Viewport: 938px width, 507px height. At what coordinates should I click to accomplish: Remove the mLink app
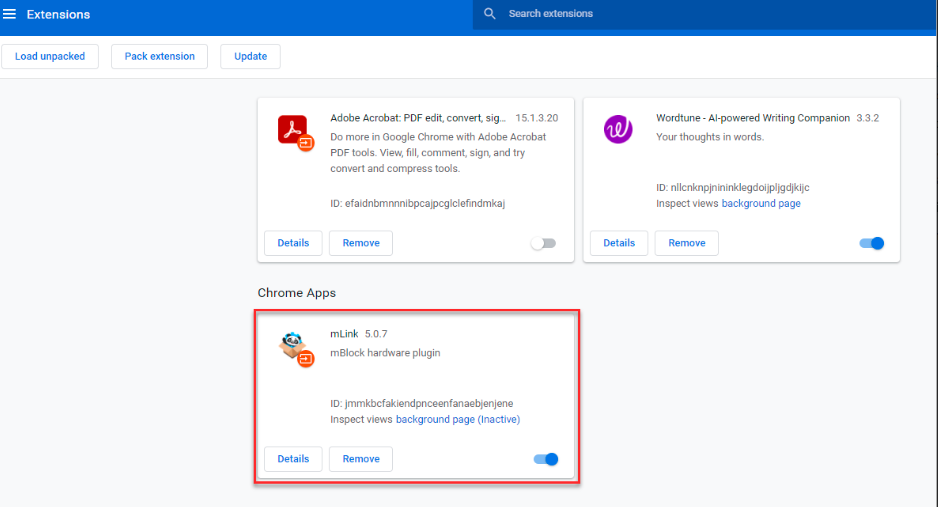(361, 459)
